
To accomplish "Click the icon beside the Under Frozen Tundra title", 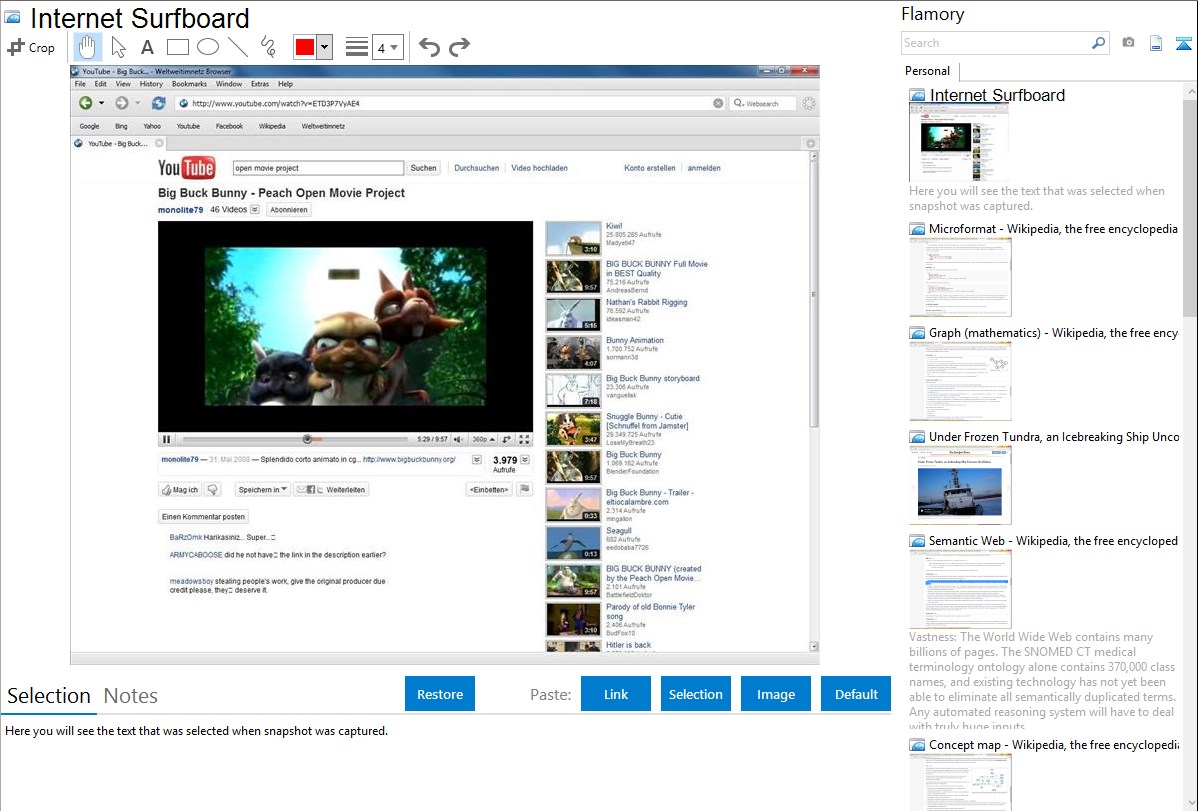I will [x=917, y=437].
